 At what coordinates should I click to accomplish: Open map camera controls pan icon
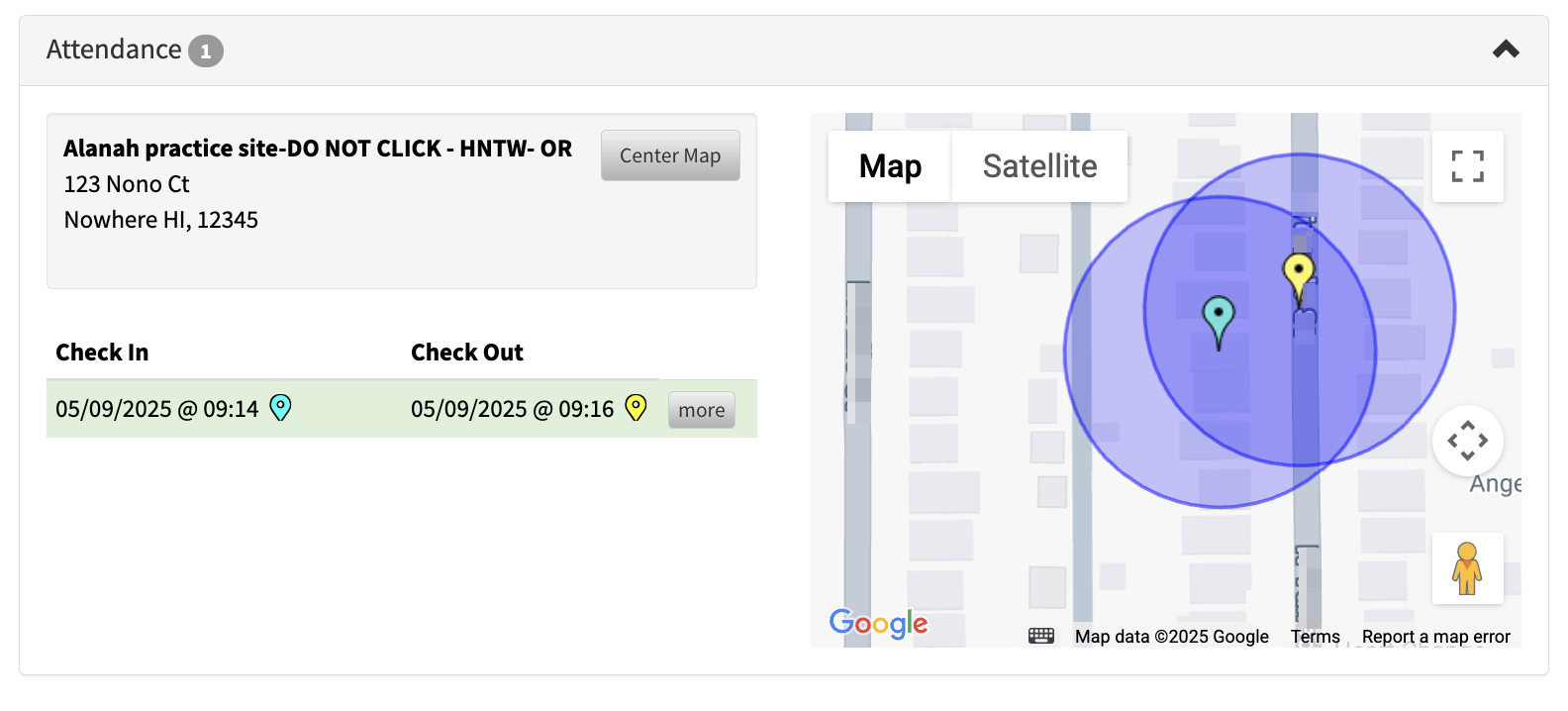tap(1467, 441)
